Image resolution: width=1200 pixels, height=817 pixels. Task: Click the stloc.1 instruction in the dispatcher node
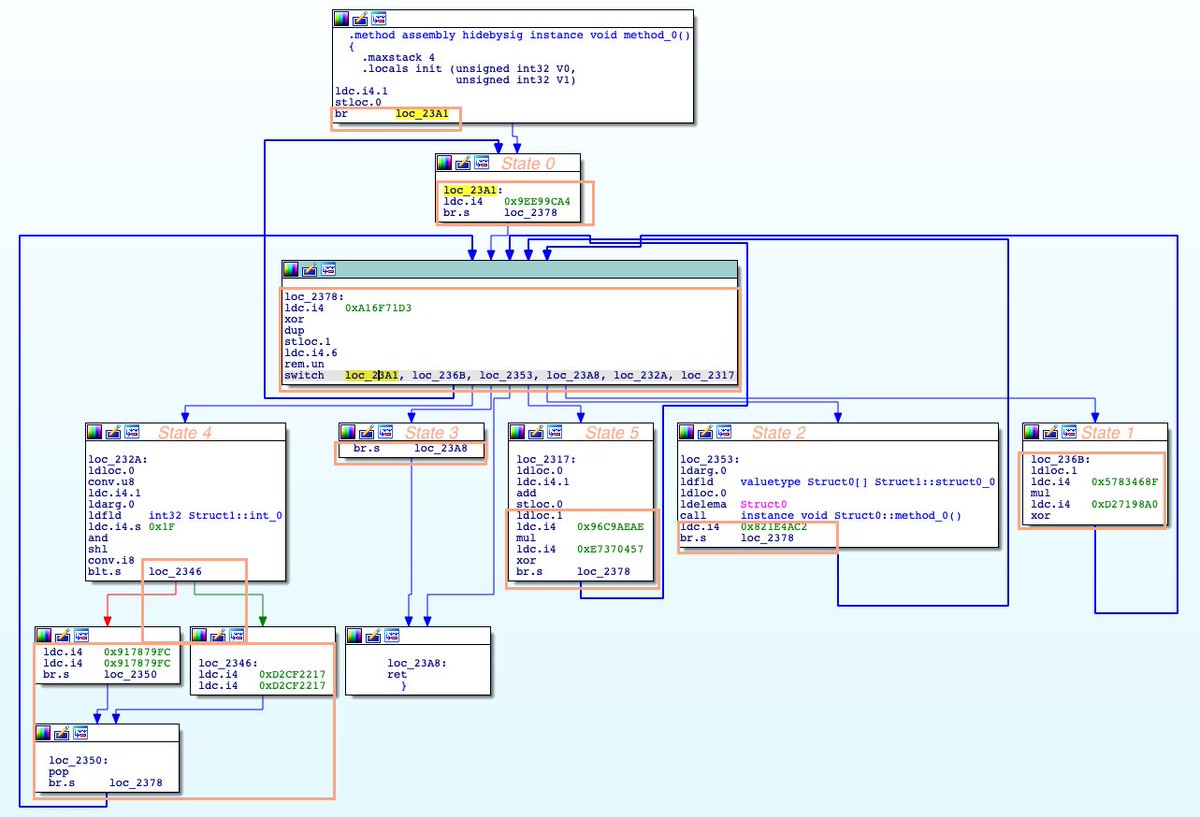307,341
